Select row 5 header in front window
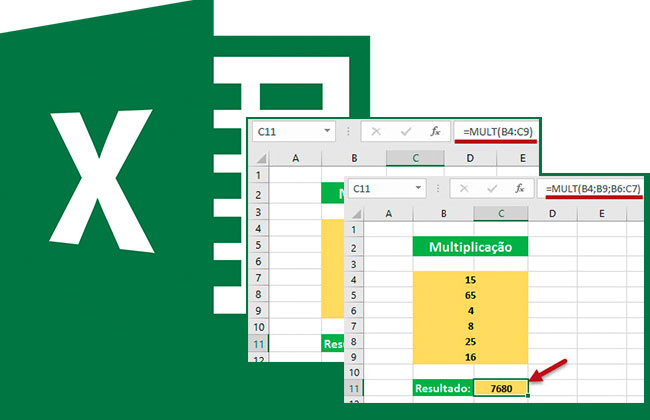 [354, 295]
